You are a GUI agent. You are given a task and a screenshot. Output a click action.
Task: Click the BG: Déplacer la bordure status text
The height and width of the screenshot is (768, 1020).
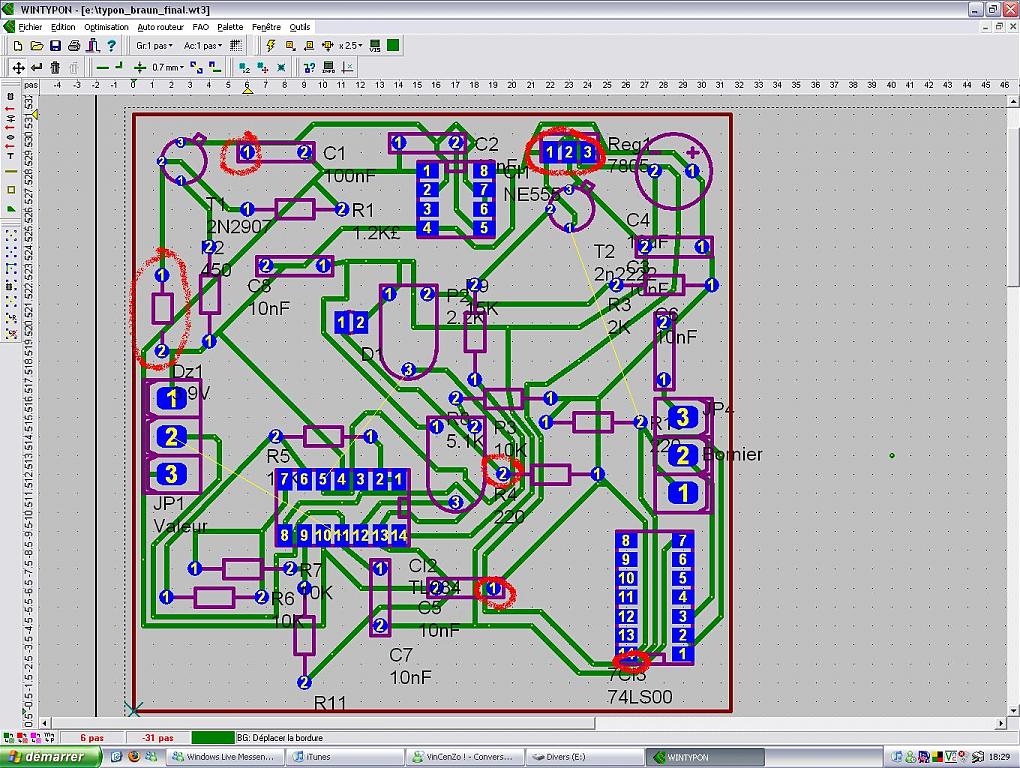(280, 737)
